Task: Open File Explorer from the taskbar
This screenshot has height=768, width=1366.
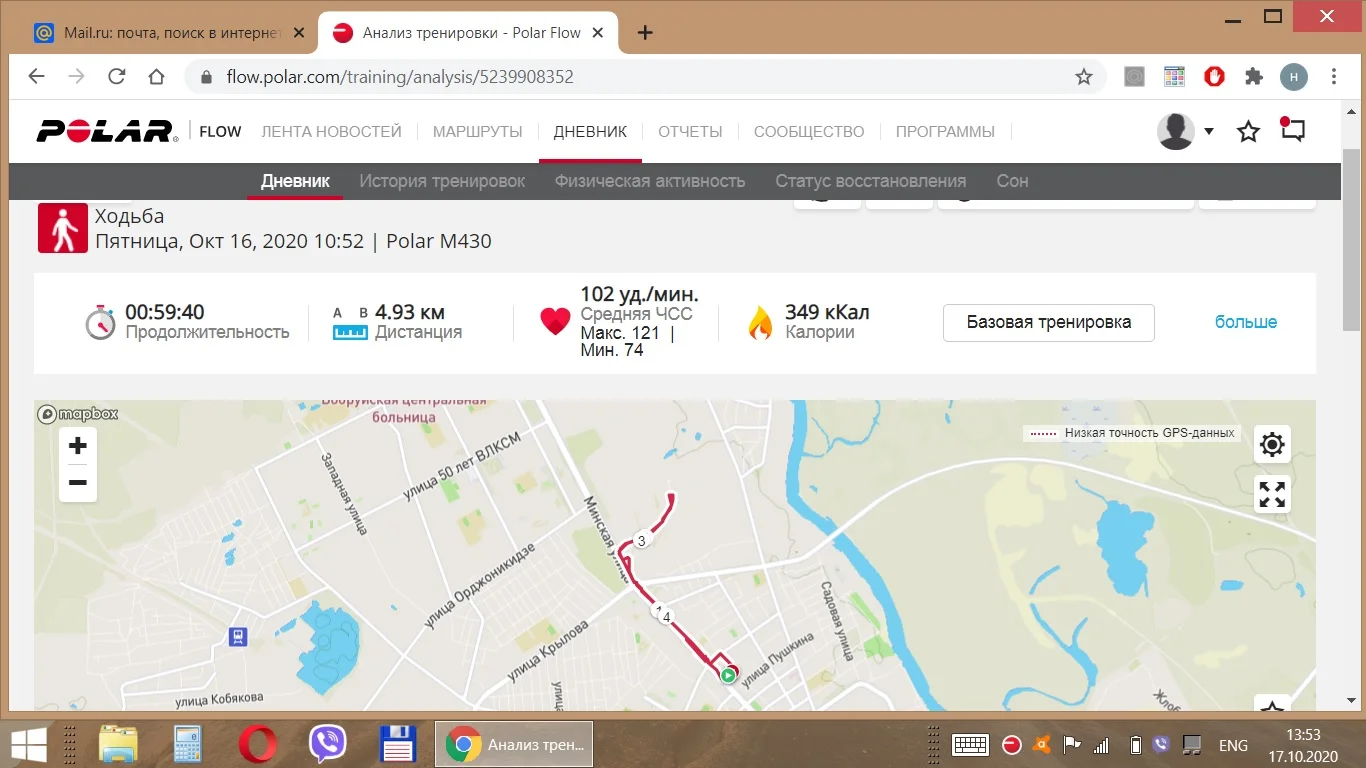Action: coord(118,745)
